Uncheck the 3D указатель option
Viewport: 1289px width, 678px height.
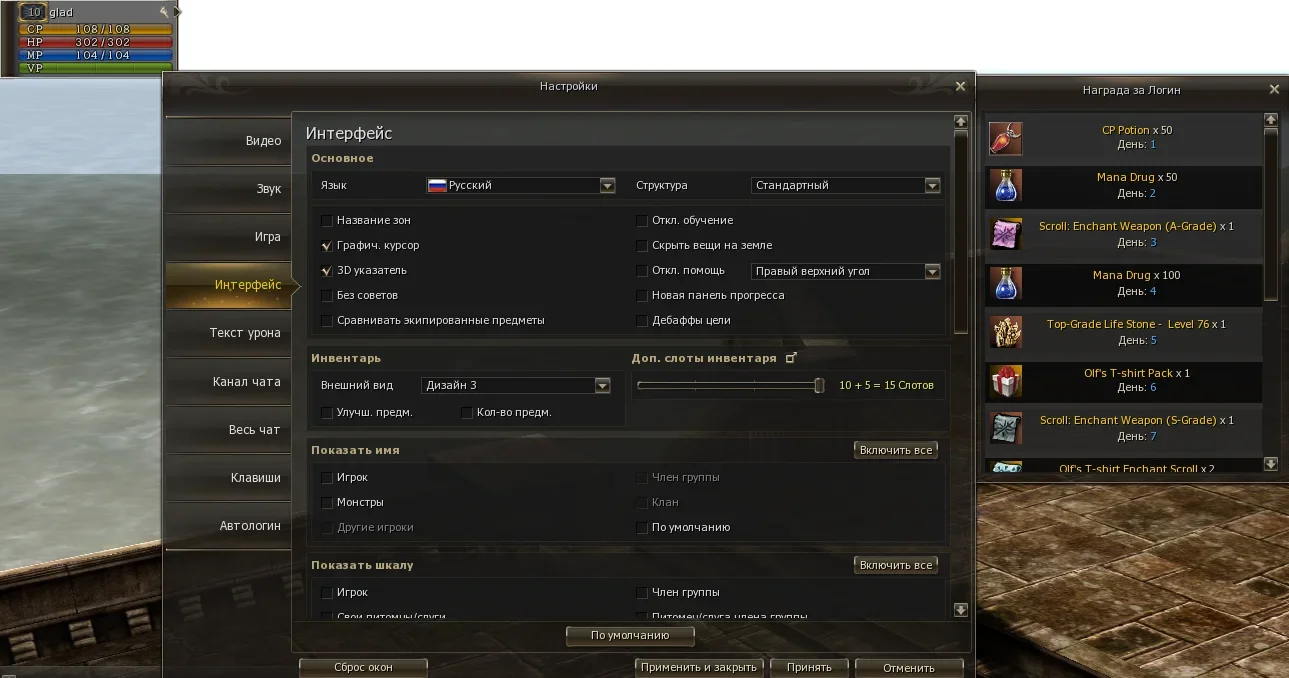[326, 270]
